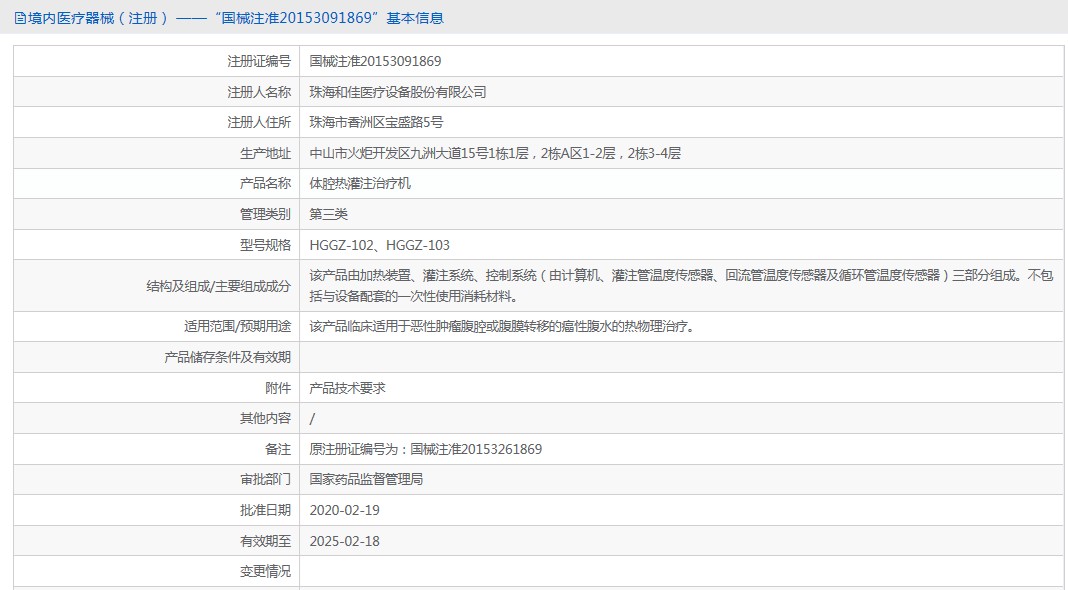Select the production address starting with 中山市火炬开发区
1068x590 pixels.
[495, 153]
